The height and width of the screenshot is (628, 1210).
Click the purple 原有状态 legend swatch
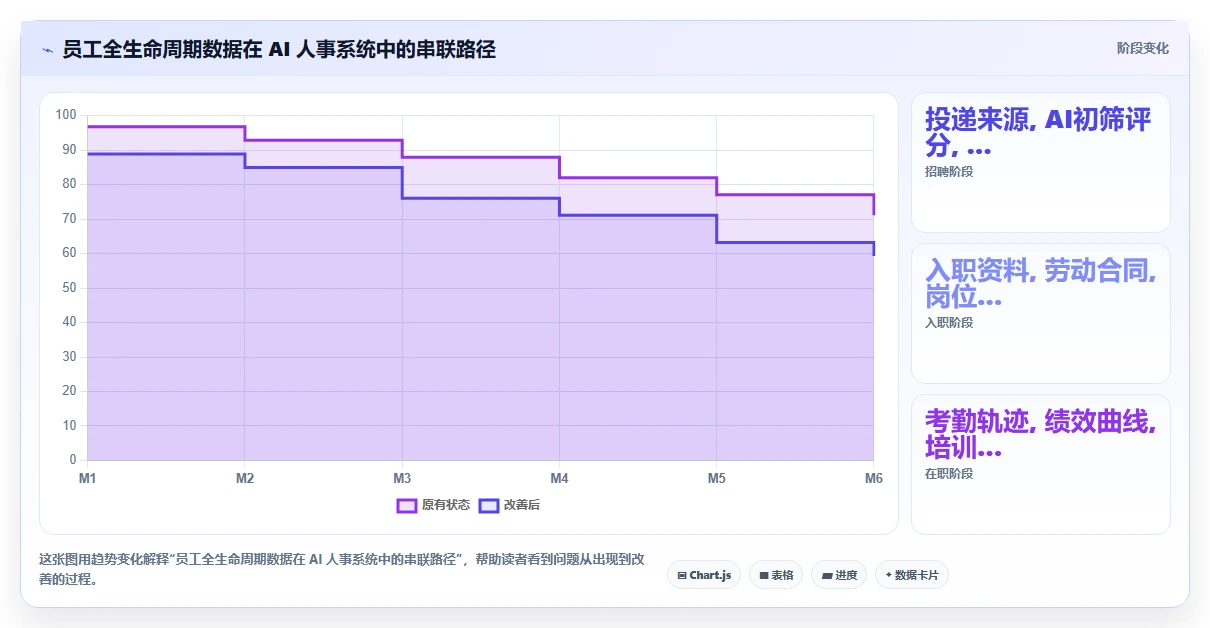click(407, 505)
